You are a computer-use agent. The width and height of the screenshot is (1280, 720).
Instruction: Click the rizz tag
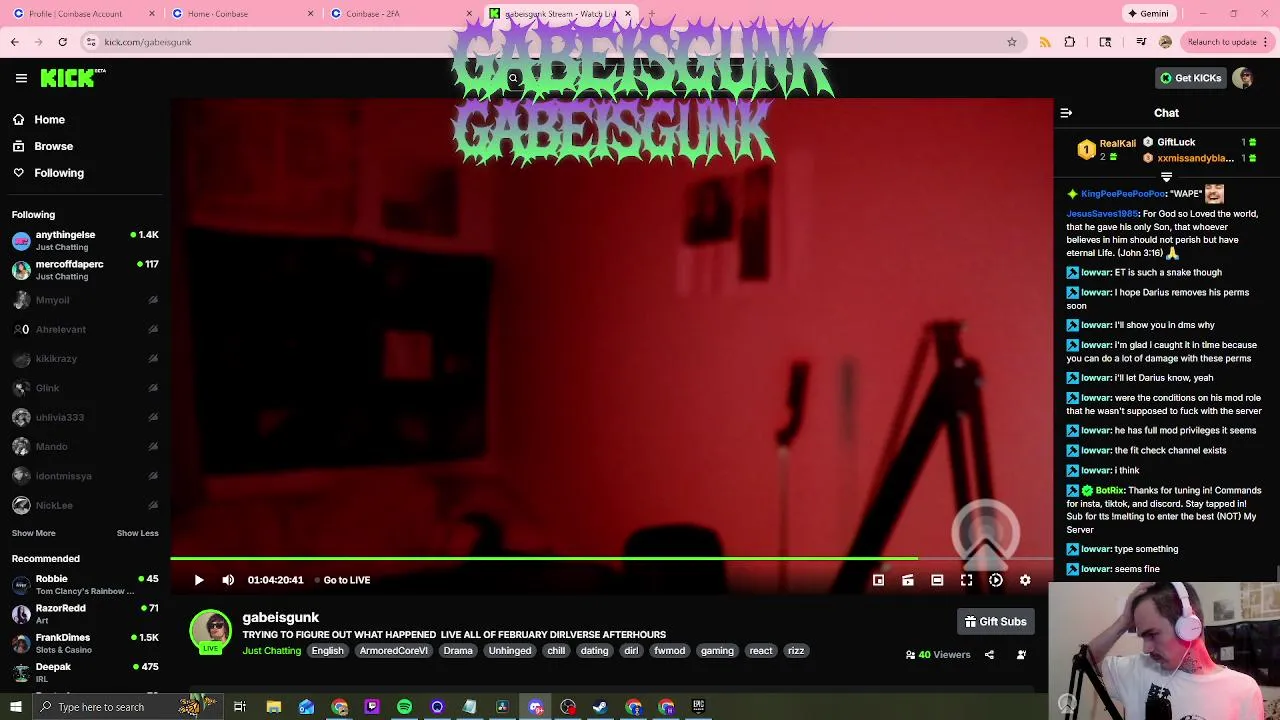(796, 651)
